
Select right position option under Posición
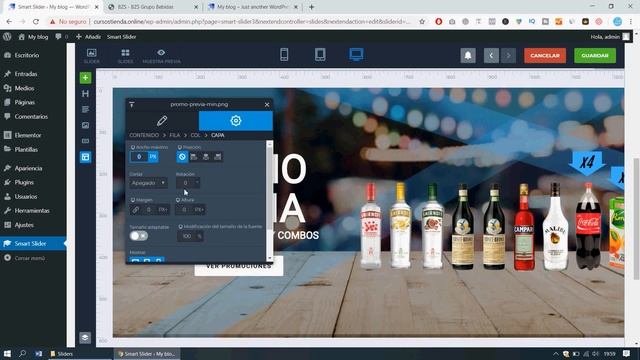218,157
